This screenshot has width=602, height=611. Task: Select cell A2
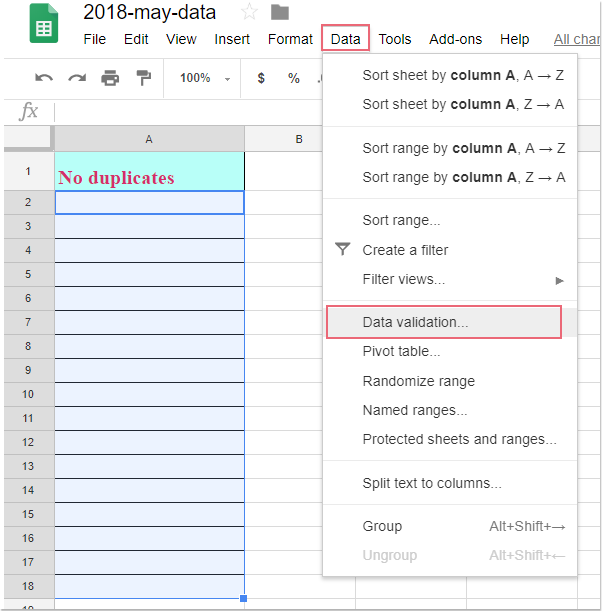pos(149,203)
